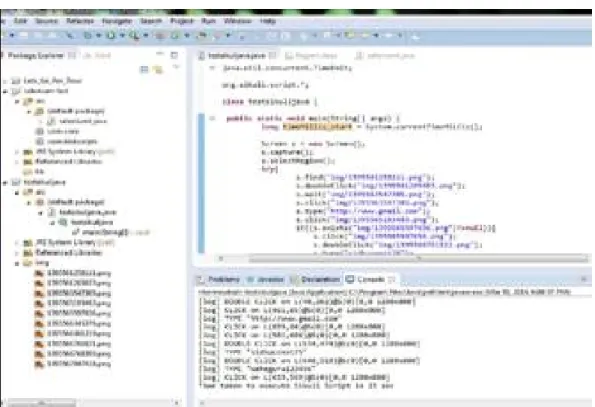The height and width of the screenshot is (407, 595).
Task: Open the Run menu
Action: [x=208, y=21]
